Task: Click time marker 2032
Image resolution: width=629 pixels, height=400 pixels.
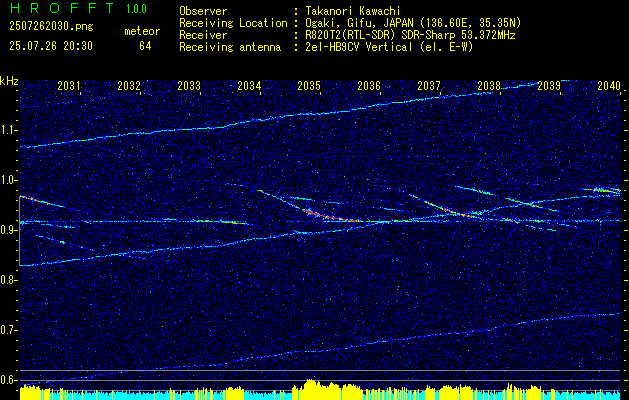Action: [x=129, y=85]
